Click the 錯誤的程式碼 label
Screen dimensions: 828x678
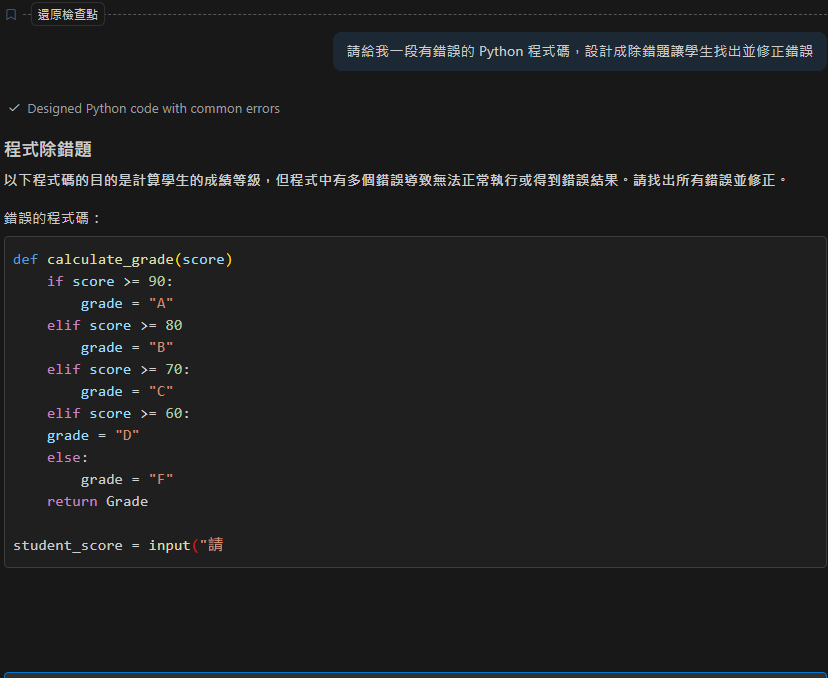click(x=52, y=217)
